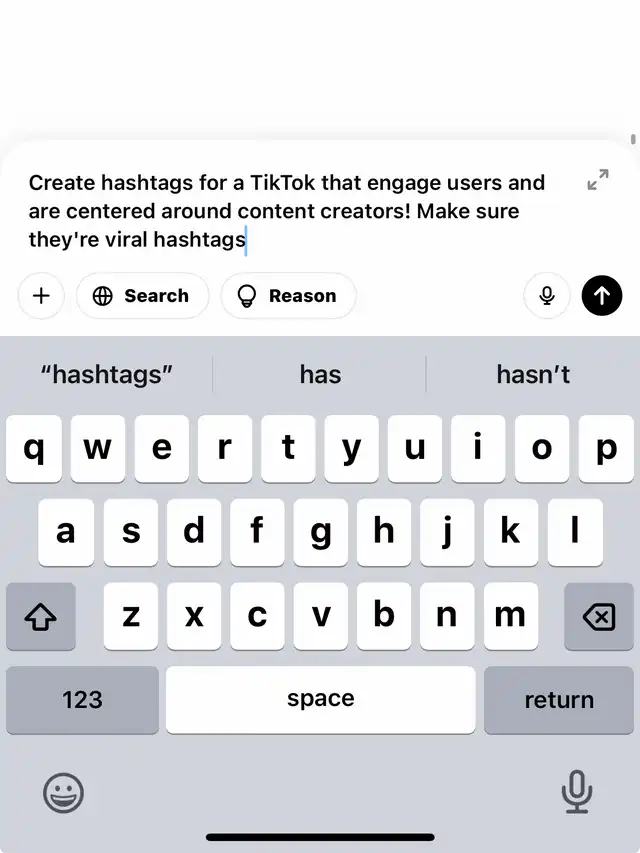Open the emoji keyboard
The height and width of the screenshot is (853, 640).
pyautogui.click(x=63, y=793)
